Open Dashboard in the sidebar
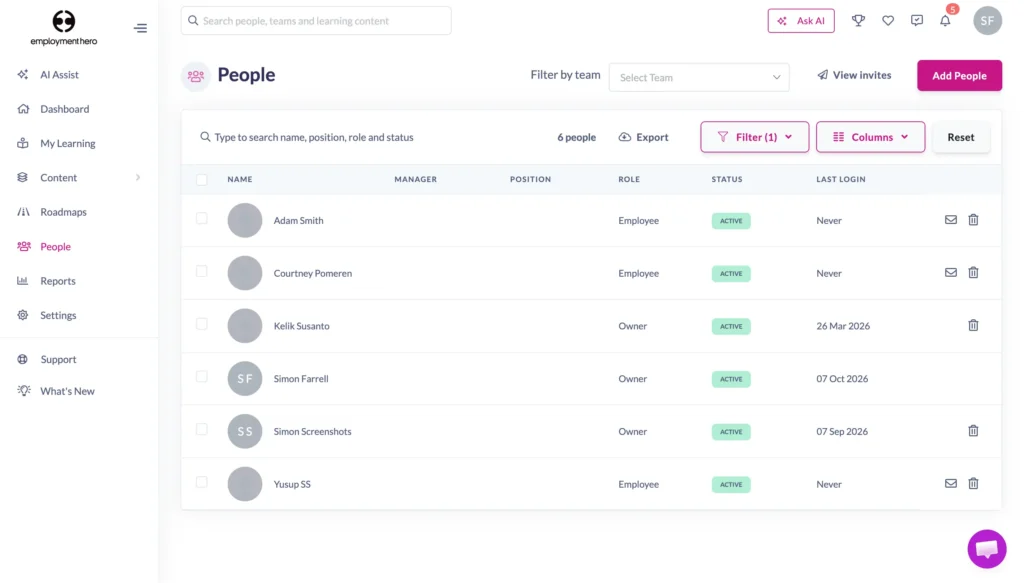The image size is (1024, 583). [65, 109]
